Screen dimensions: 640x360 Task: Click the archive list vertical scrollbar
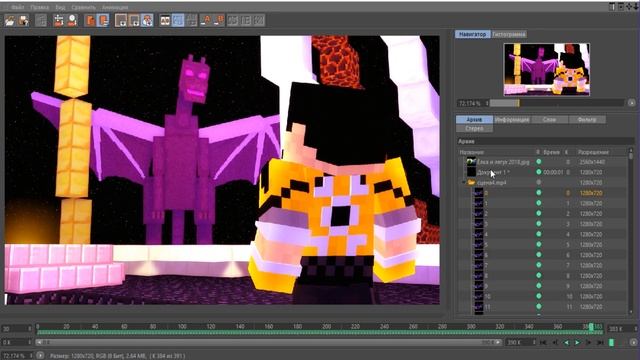pos(631,231)
